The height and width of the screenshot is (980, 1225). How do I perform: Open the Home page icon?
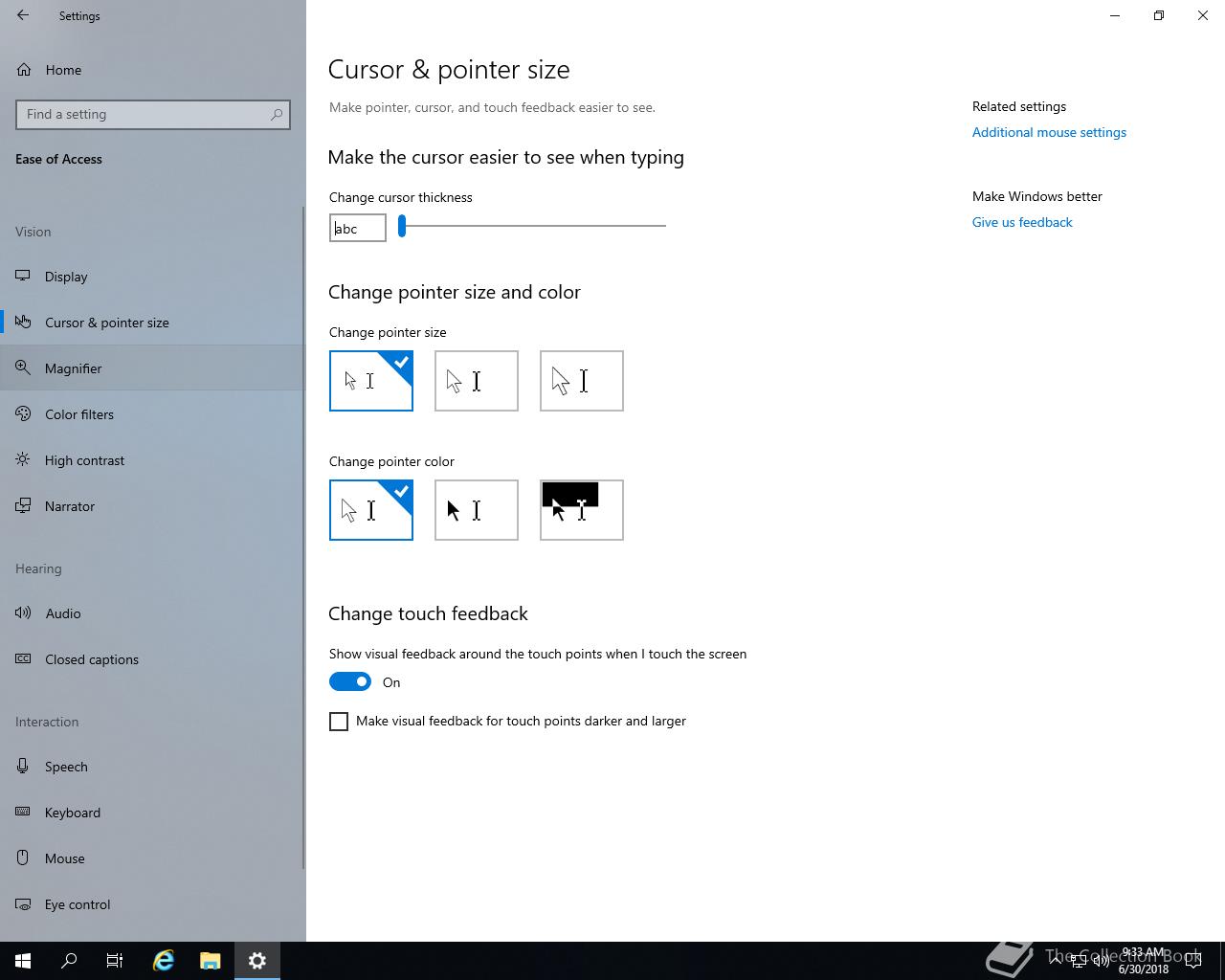pos(24,70)
